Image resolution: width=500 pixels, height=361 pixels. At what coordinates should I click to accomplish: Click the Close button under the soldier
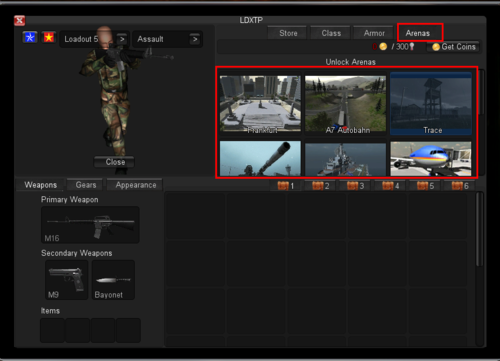click(114, 162)
